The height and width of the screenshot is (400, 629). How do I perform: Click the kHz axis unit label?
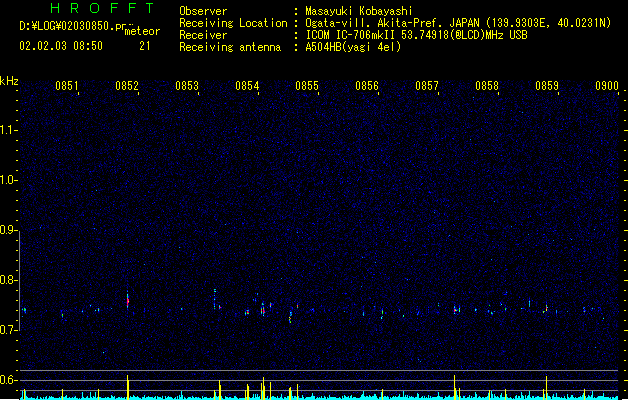coord(9,81)
